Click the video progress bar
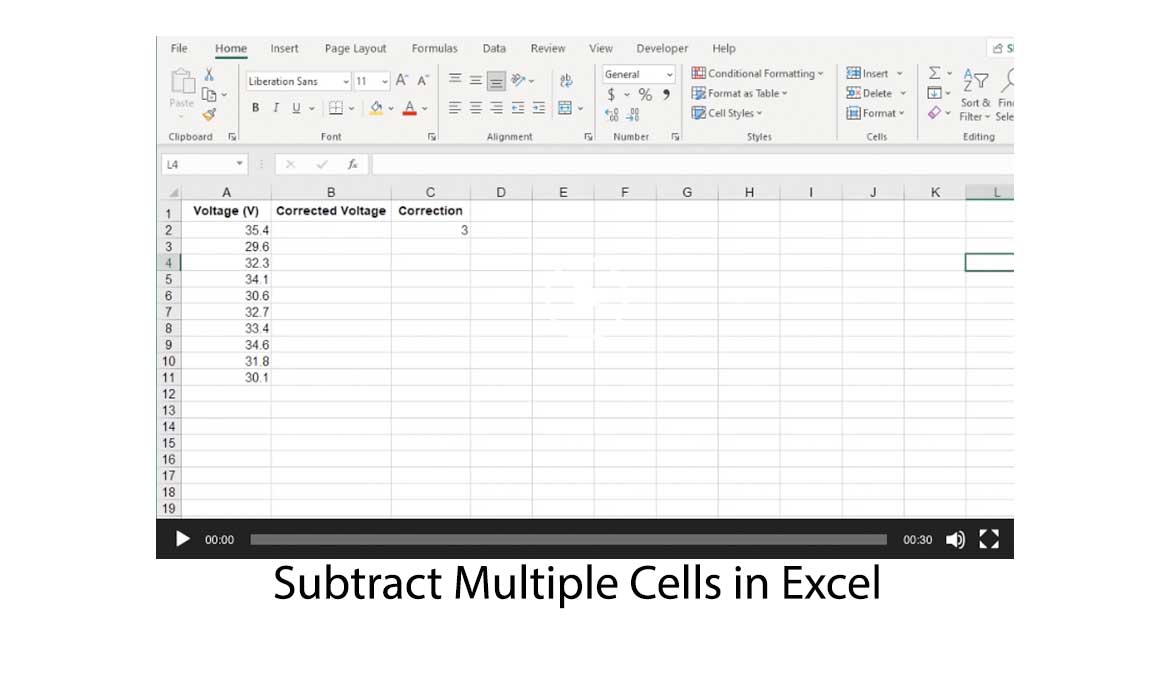 (x=570, y=539)
